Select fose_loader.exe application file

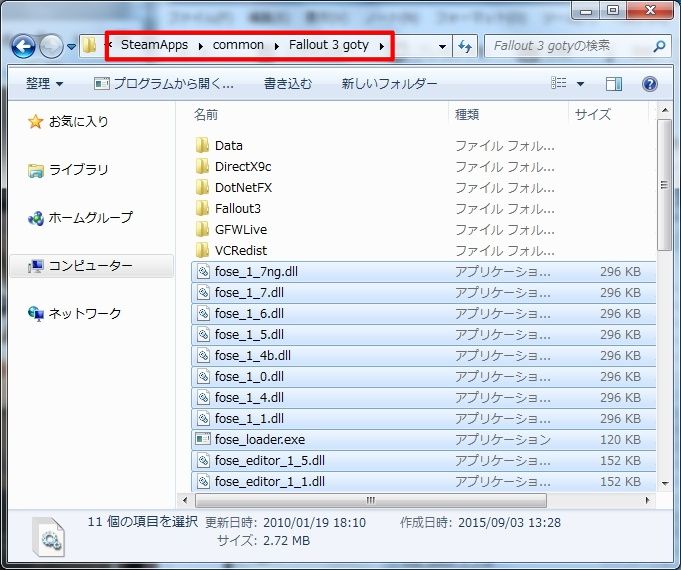[423, 439]
